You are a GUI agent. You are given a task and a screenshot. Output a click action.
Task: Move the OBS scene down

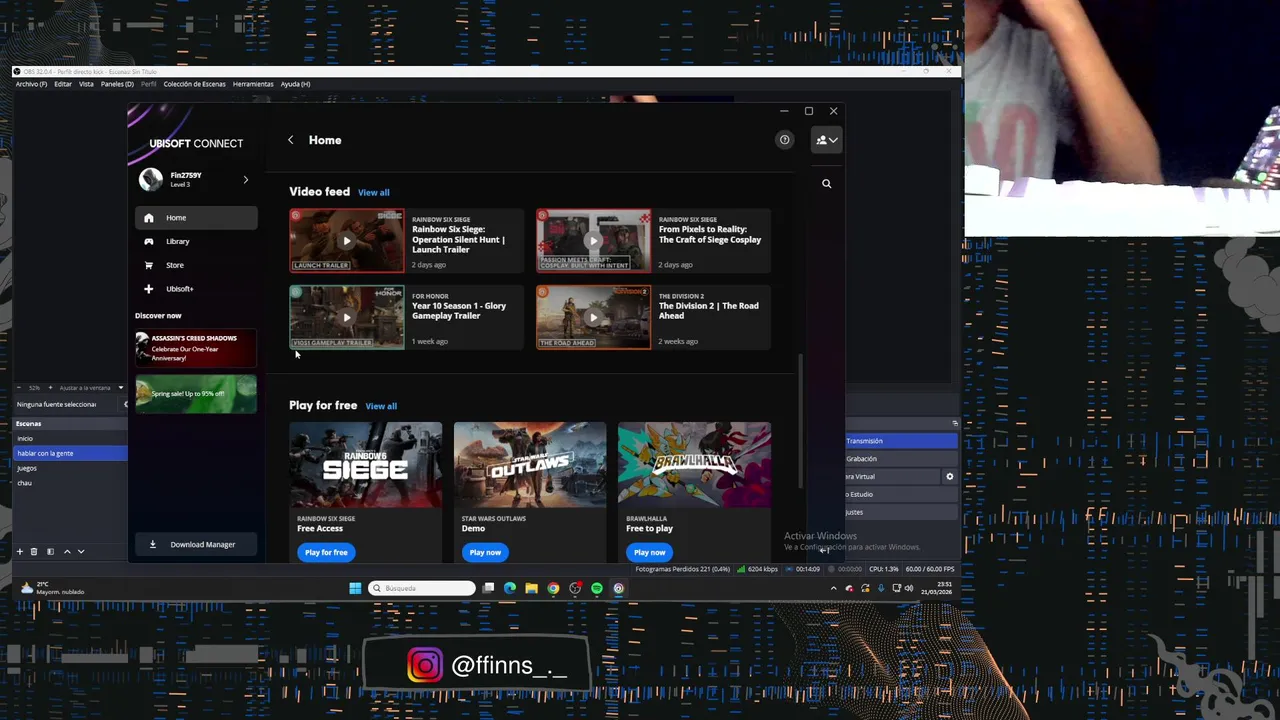[x=81, y=551]
